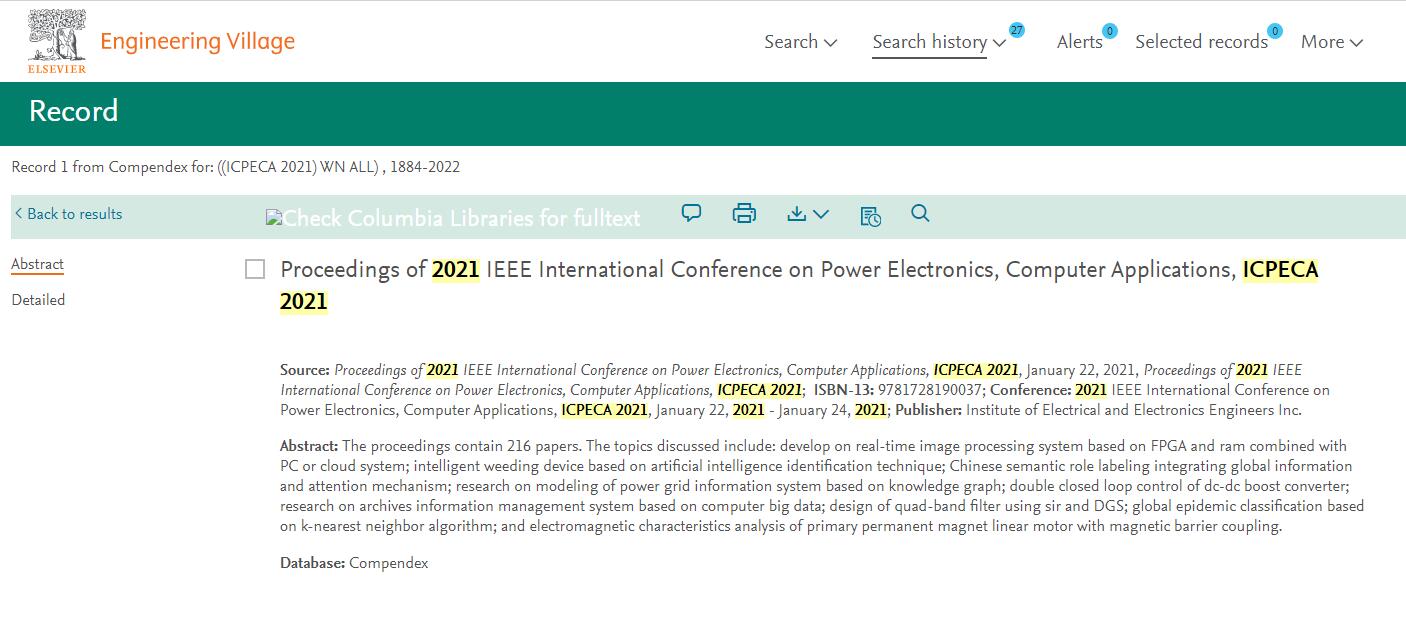Click the 27 count badge on Search history

(x=1016, y=31)
